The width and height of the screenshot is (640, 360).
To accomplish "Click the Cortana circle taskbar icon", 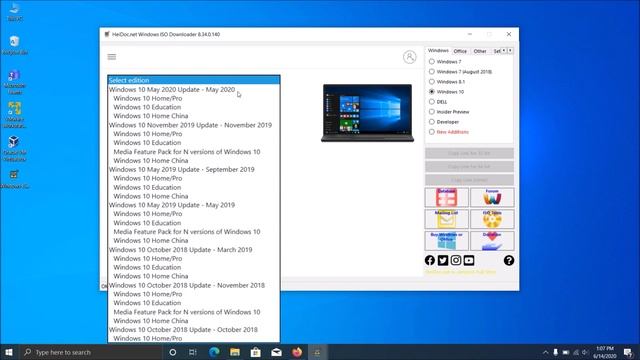I will [173, 352].
